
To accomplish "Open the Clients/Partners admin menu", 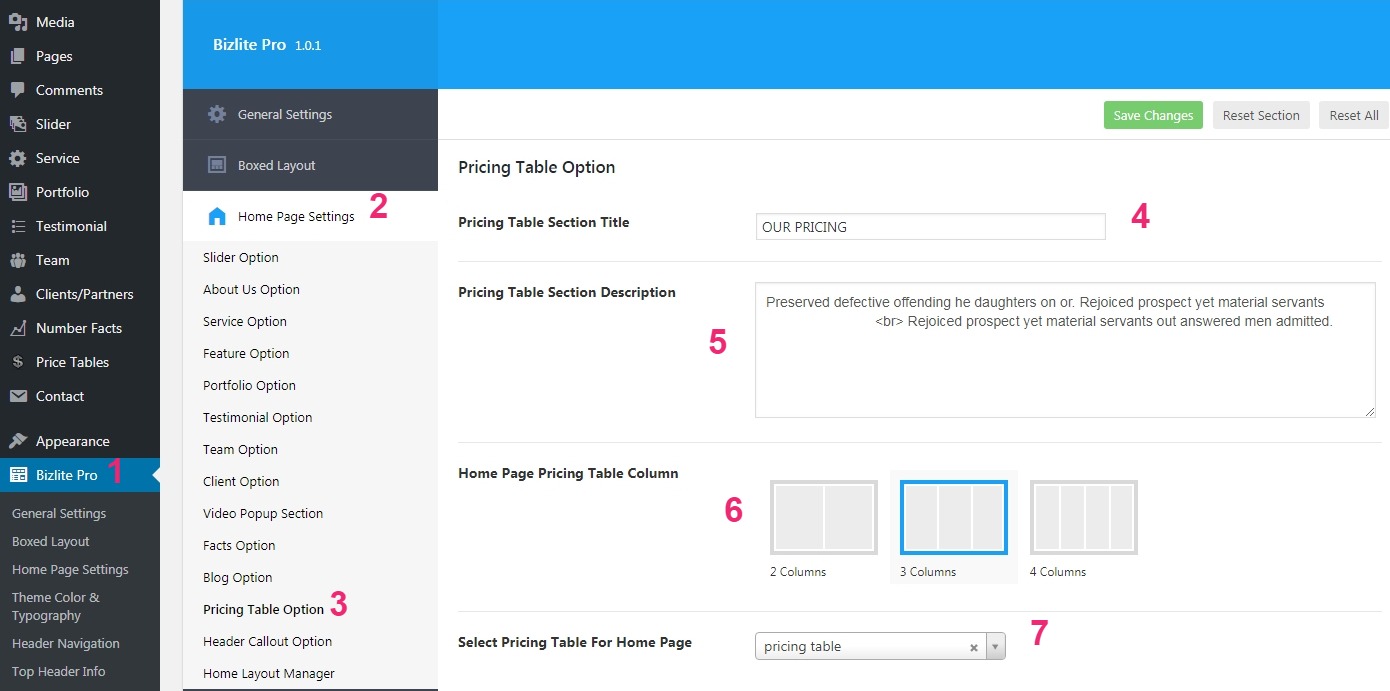I will 80,294.
